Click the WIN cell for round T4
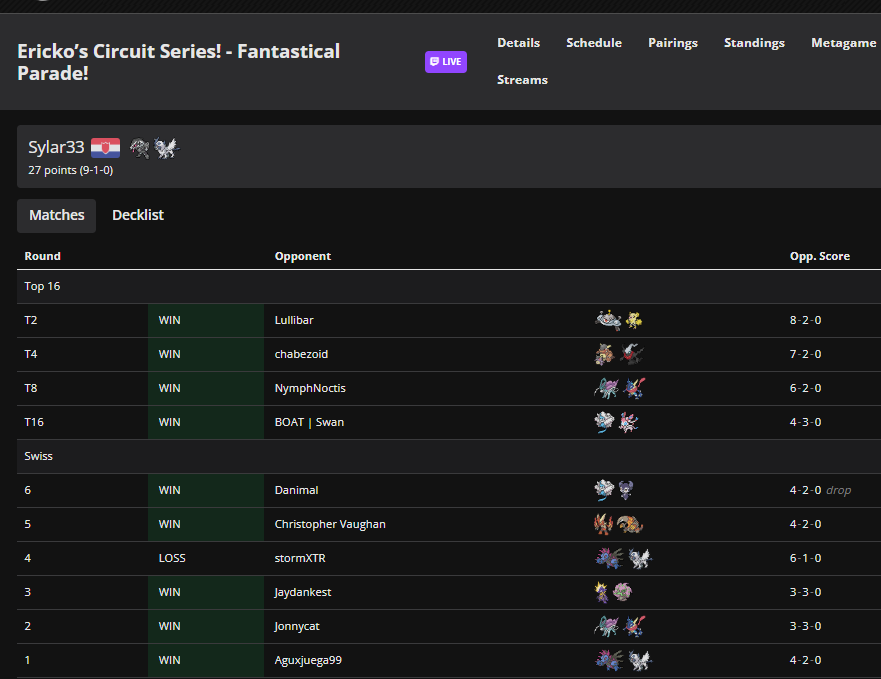 [206, 354]
